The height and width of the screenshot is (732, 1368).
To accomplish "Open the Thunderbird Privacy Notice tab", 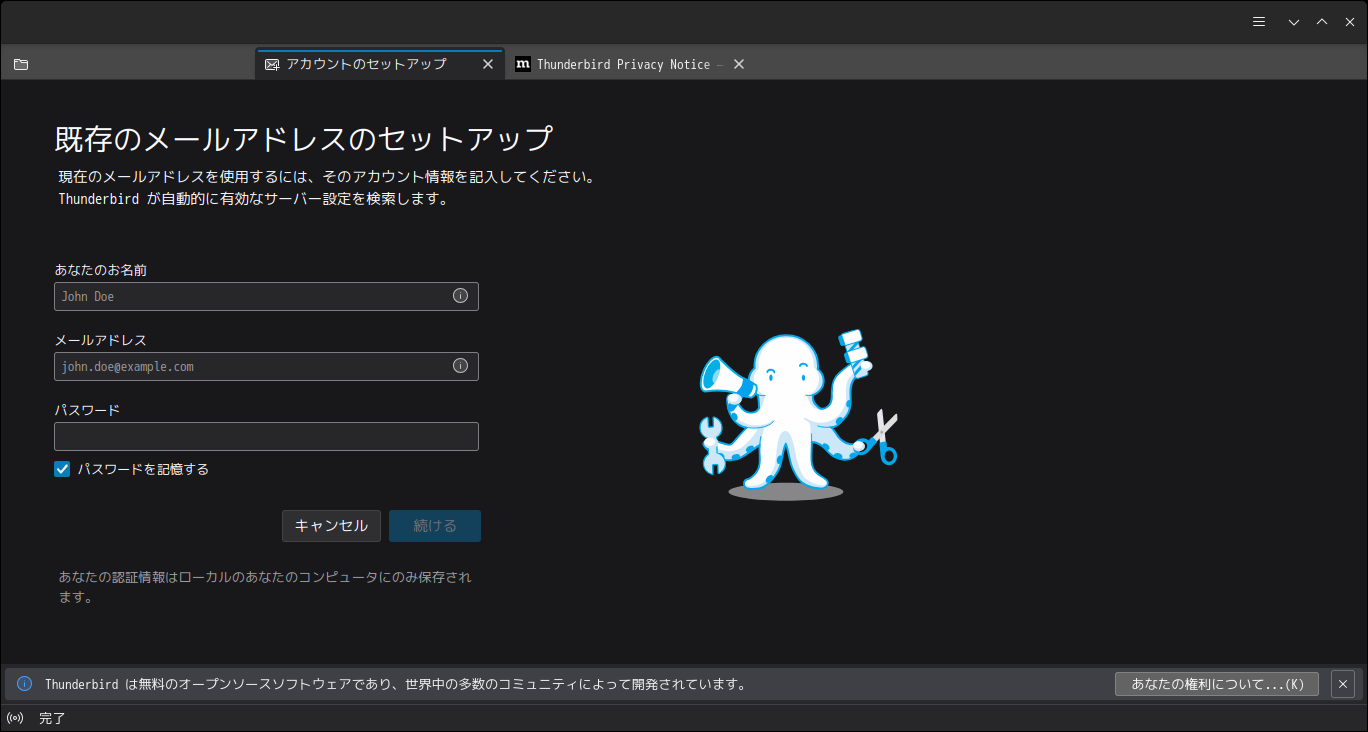I will point(620,63).
